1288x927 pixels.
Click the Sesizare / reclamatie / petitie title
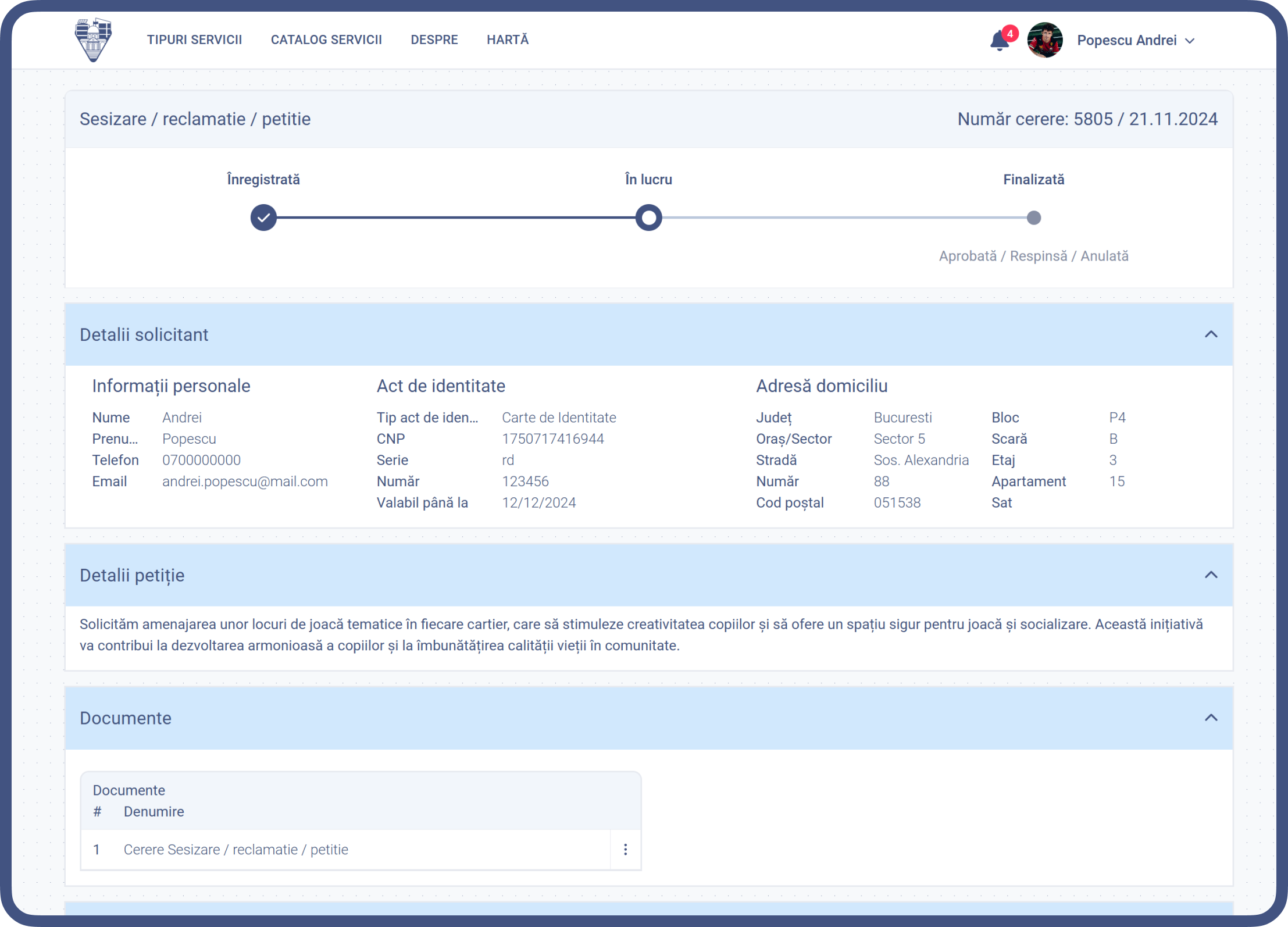(195, 119)
